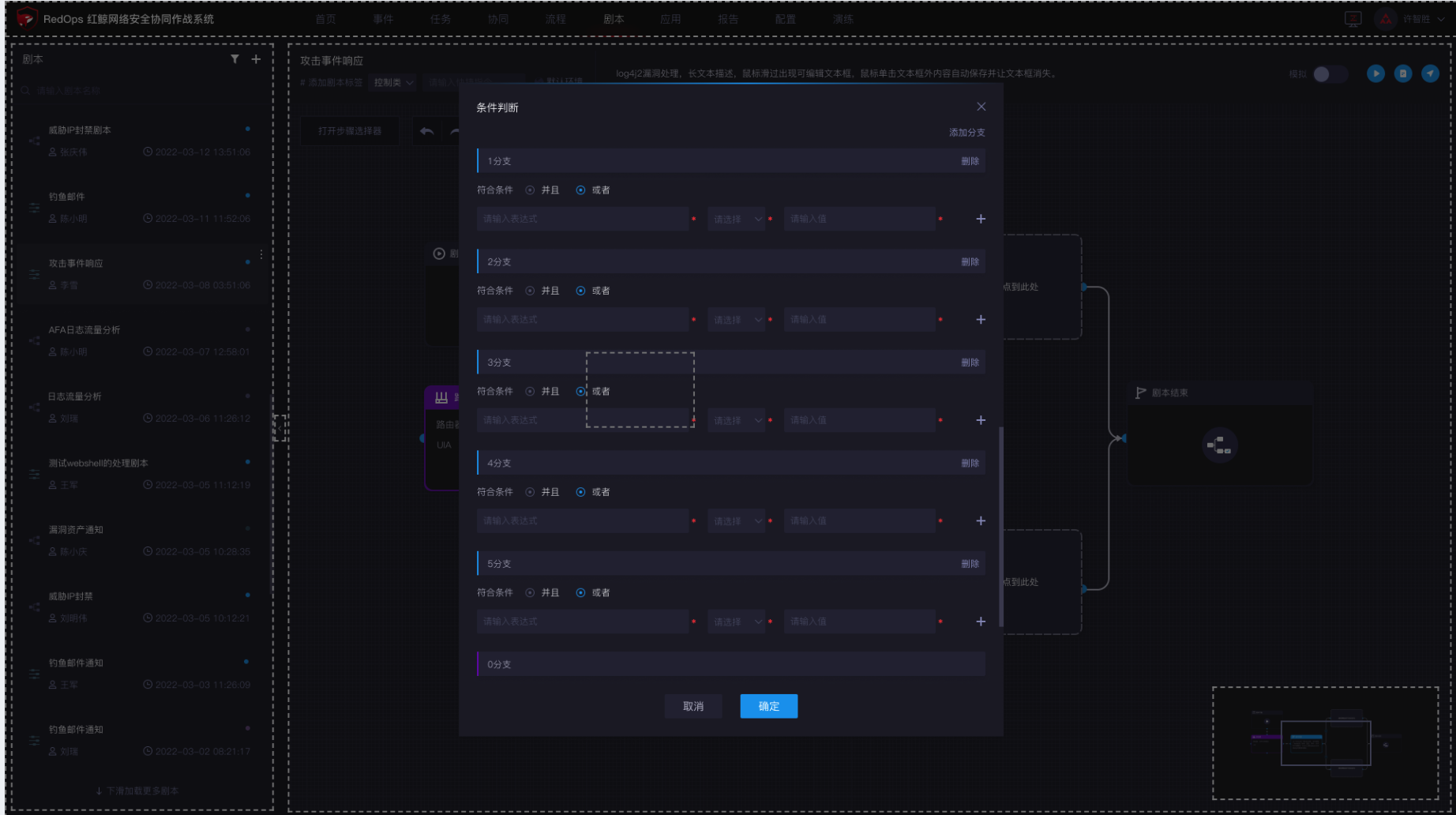
Task: Select 并且 for 5分支
Action: point(530,593)
